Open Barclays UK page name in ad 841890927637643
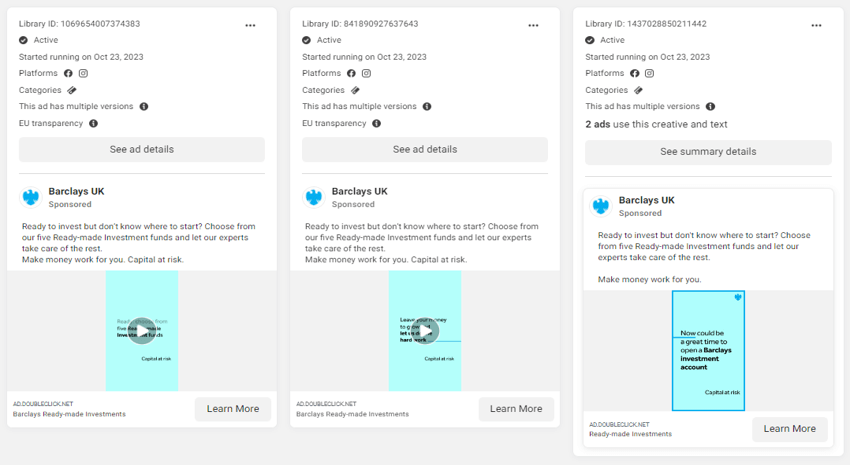 [x=359, y=191]
